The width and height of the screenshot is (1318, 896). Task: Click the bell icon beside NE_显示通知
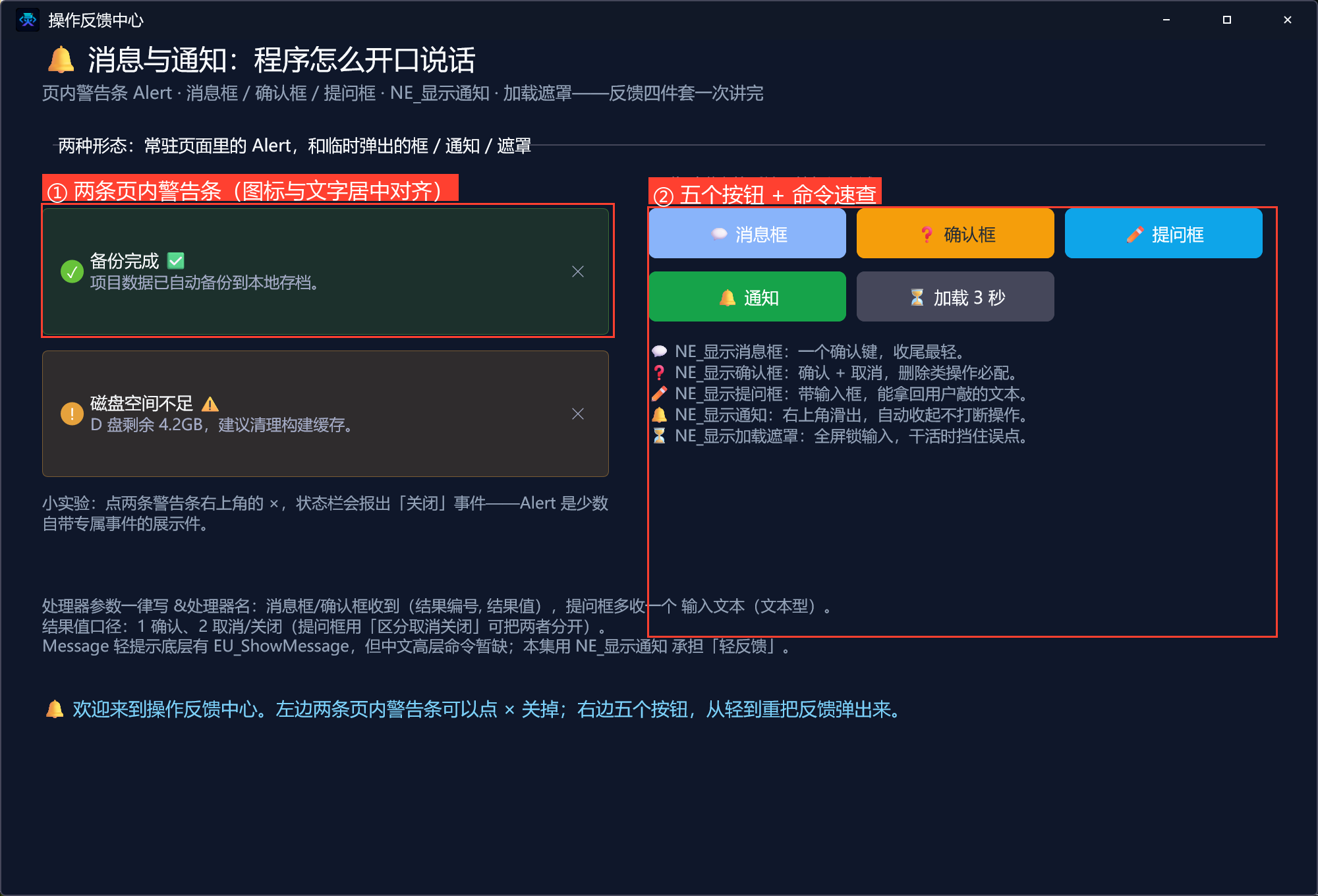(659, 415)
